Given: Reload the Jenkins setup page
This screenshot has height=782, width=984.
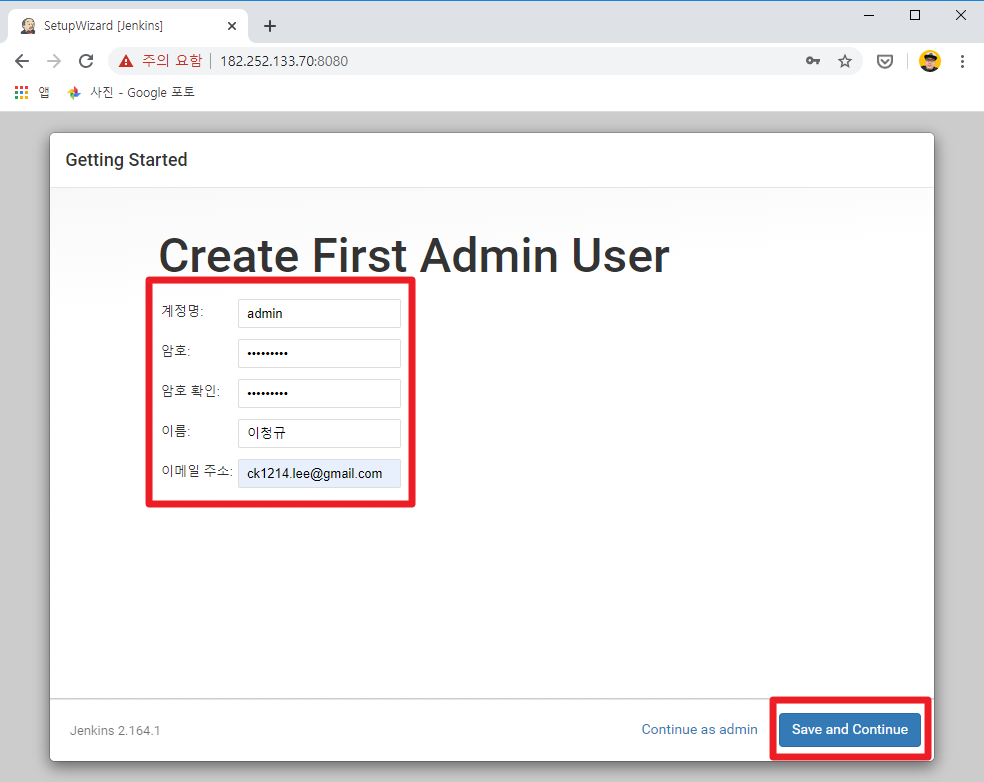Looking at the screenshot, I should pos(85,60).
